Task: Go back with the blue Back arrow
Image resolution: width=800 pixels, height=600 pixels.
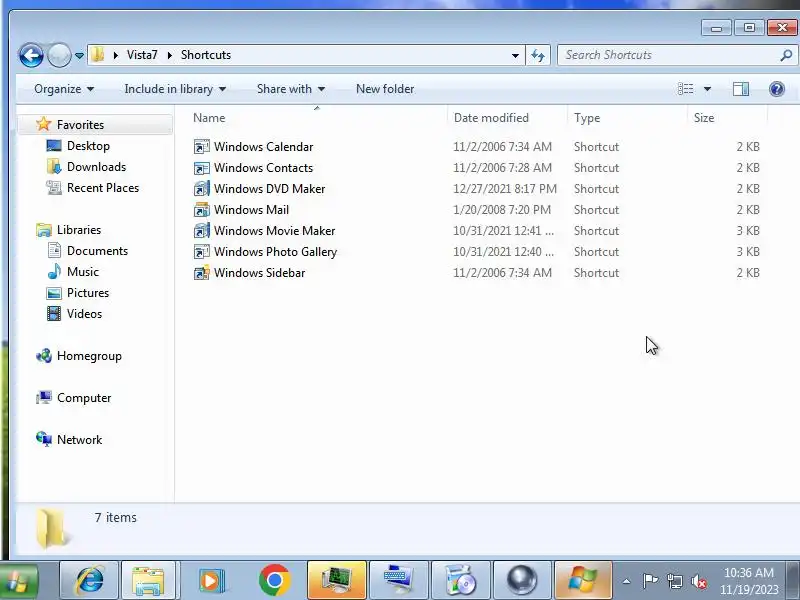Action: tap(31, 55)
